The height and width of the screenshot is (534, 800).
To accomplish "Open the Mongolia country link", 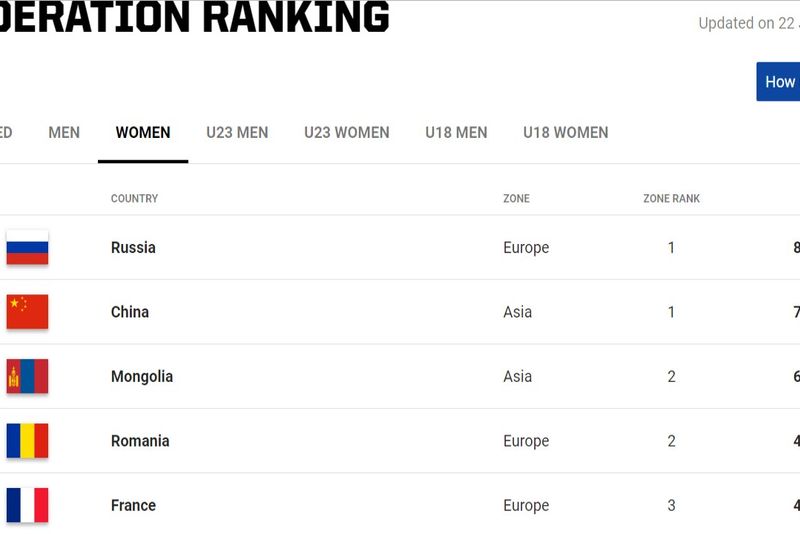I will click(x=142, y=377).
